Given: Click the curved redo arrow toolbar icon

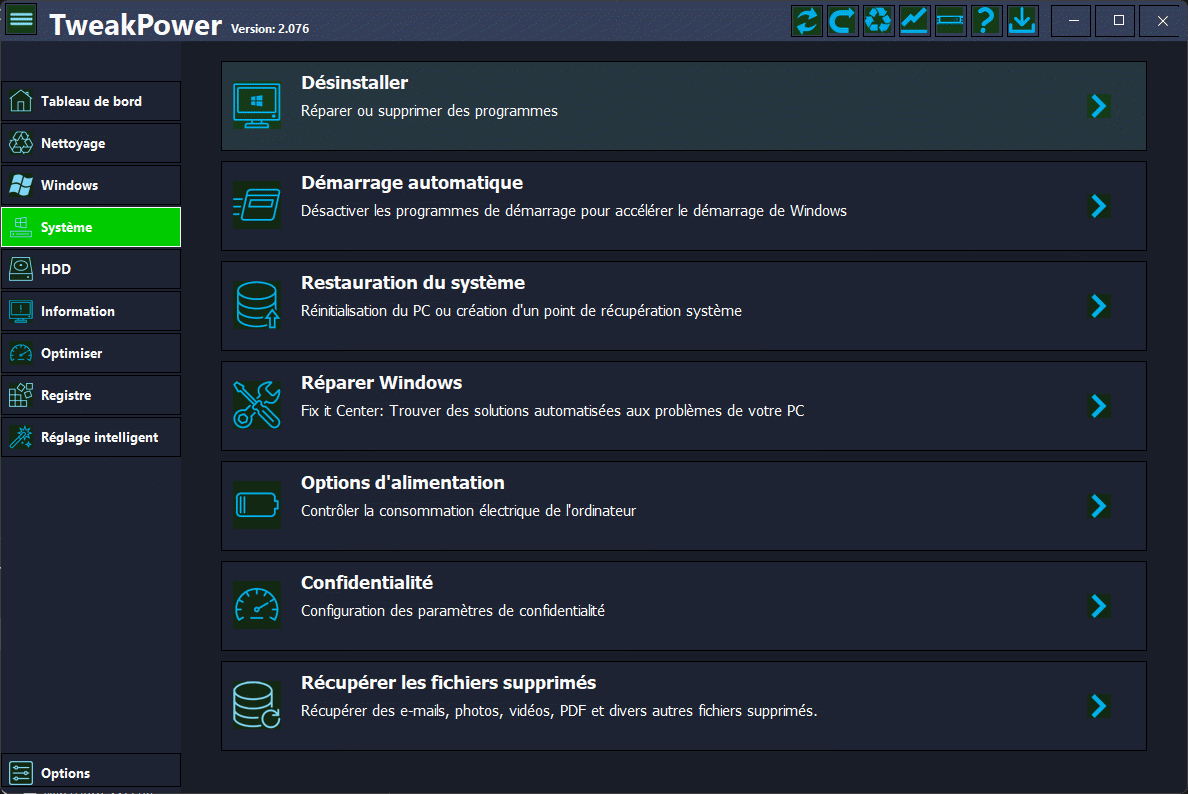Looking at the screenshot, I should [842, 21].
